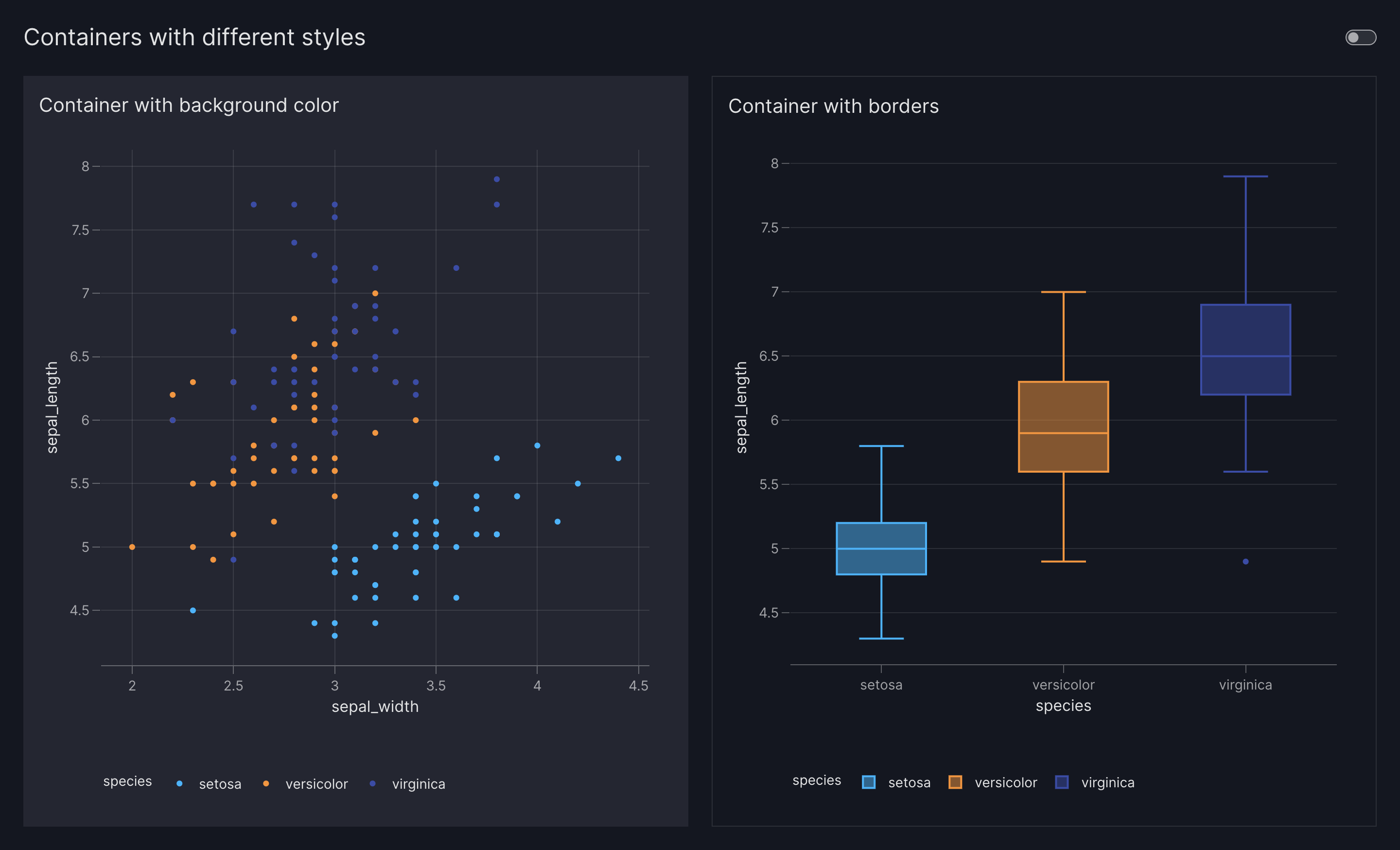Click the setosa square marker in box plot legend
Screen dimensions: 1400x850
tap(868, 782)
